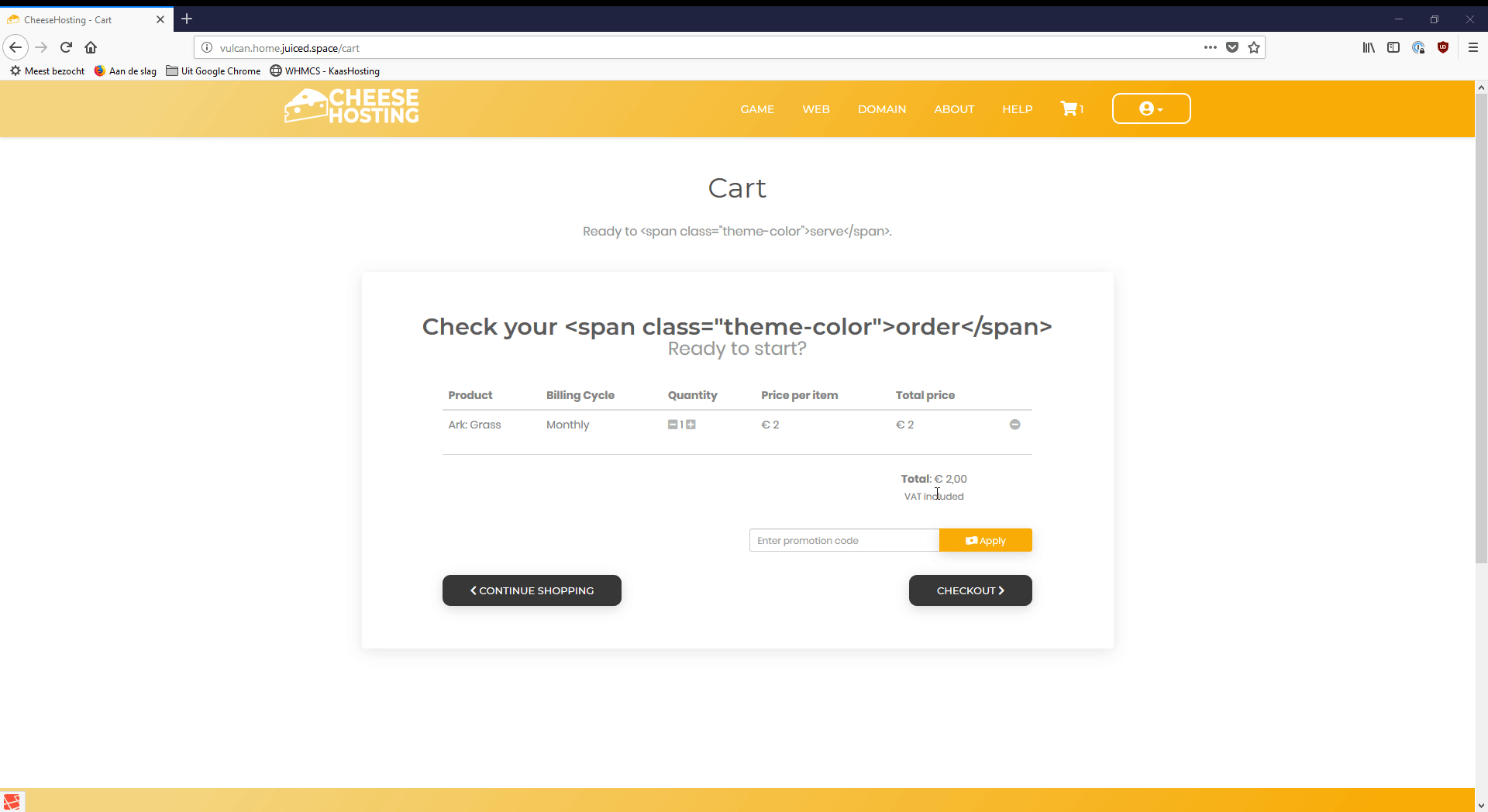Click the CheeseHosting logo
This screenshot has width=1488, height=812.
coord(352,106)
